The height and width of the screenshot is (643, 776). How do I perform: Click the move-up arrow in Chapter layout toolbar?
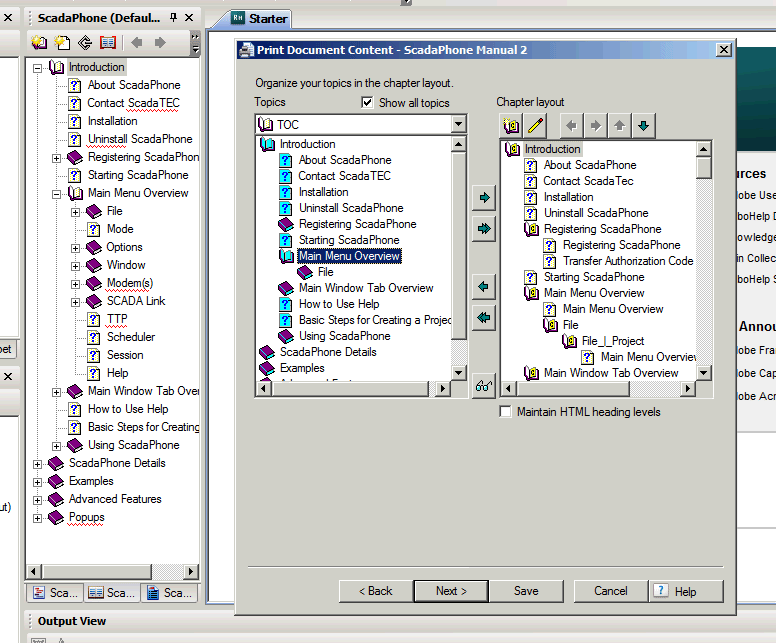tap(620, 126)
